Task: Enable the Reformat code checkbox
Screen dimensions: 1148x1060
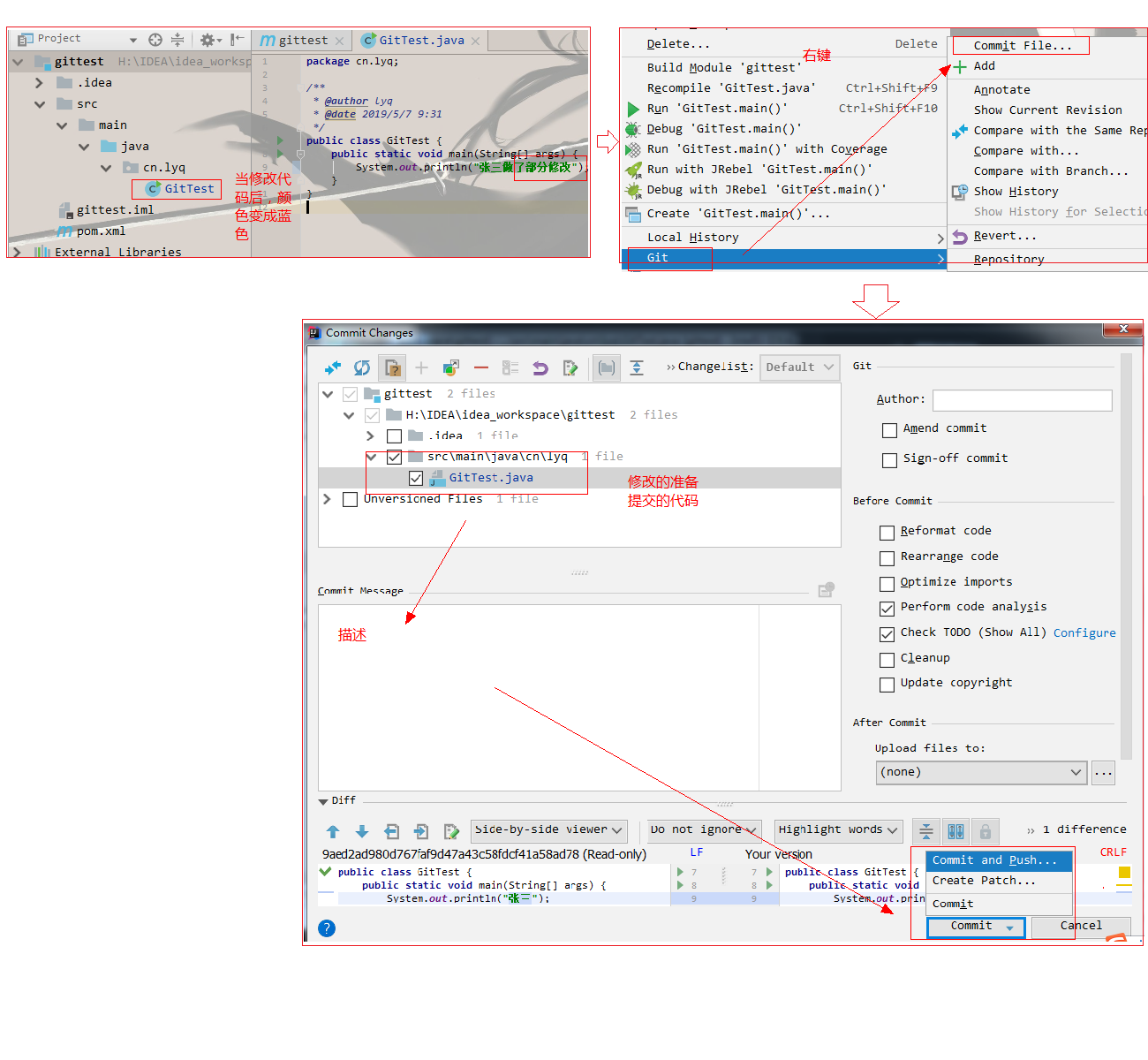Action: [887, 532]
